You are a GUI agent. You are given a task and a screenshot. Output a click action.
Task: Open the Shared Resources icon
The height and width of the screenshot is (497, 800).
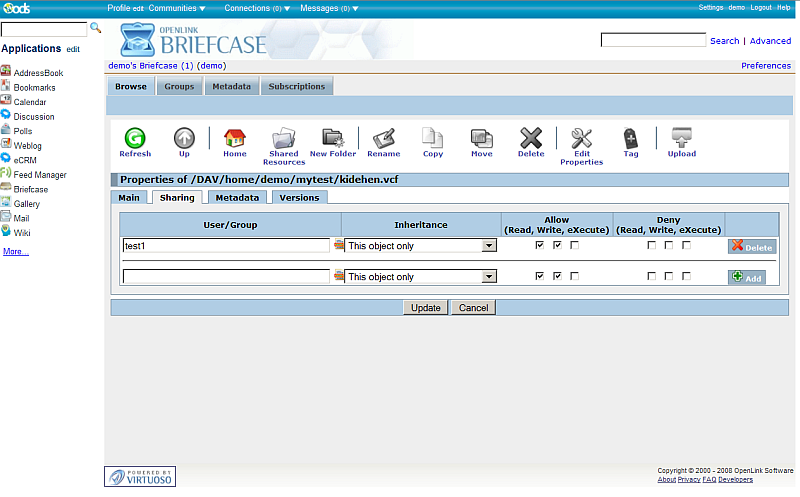[283, 139]
